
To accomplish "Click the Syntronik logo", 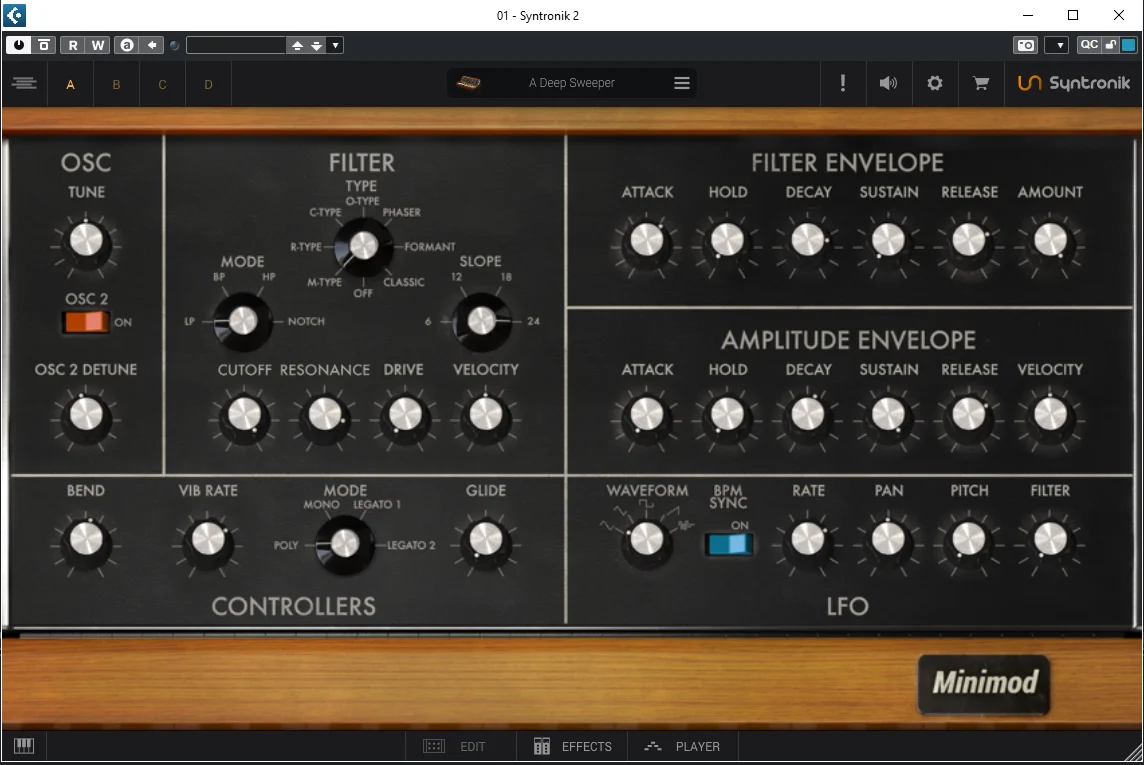I will [x=1074, y=83].
